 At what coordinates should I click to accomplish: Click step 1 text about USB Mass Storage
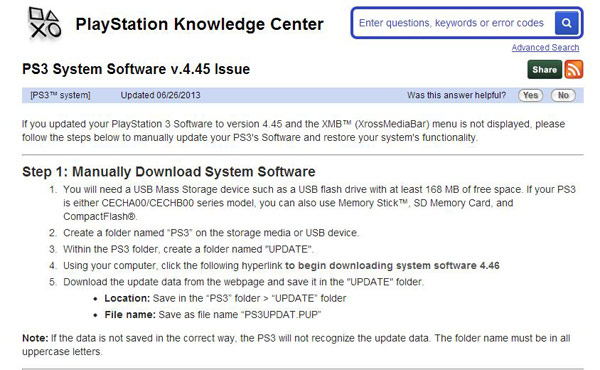tap(320, 203)
